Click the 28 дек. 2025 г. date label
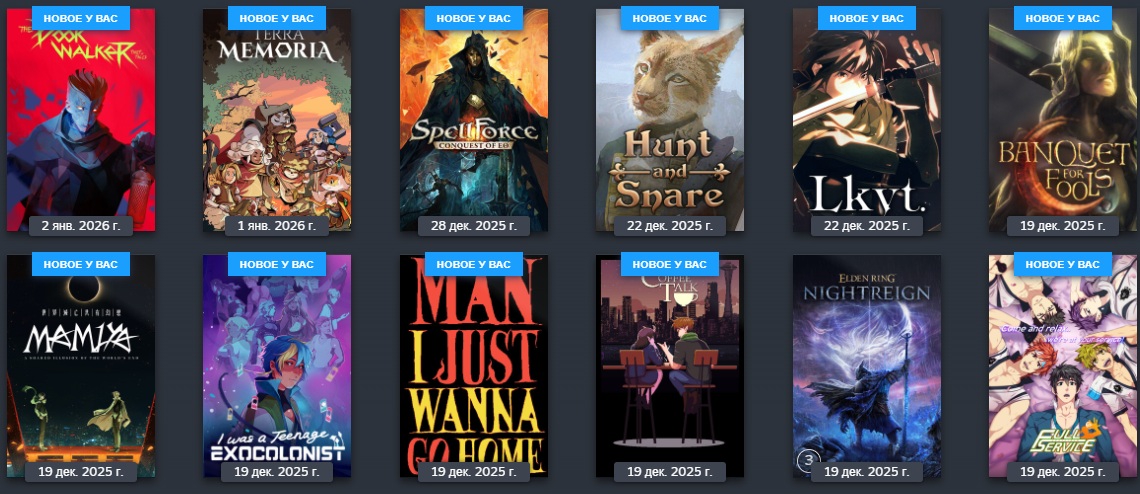The width and height of the screenshot is (1140, 494). point(474,226)
